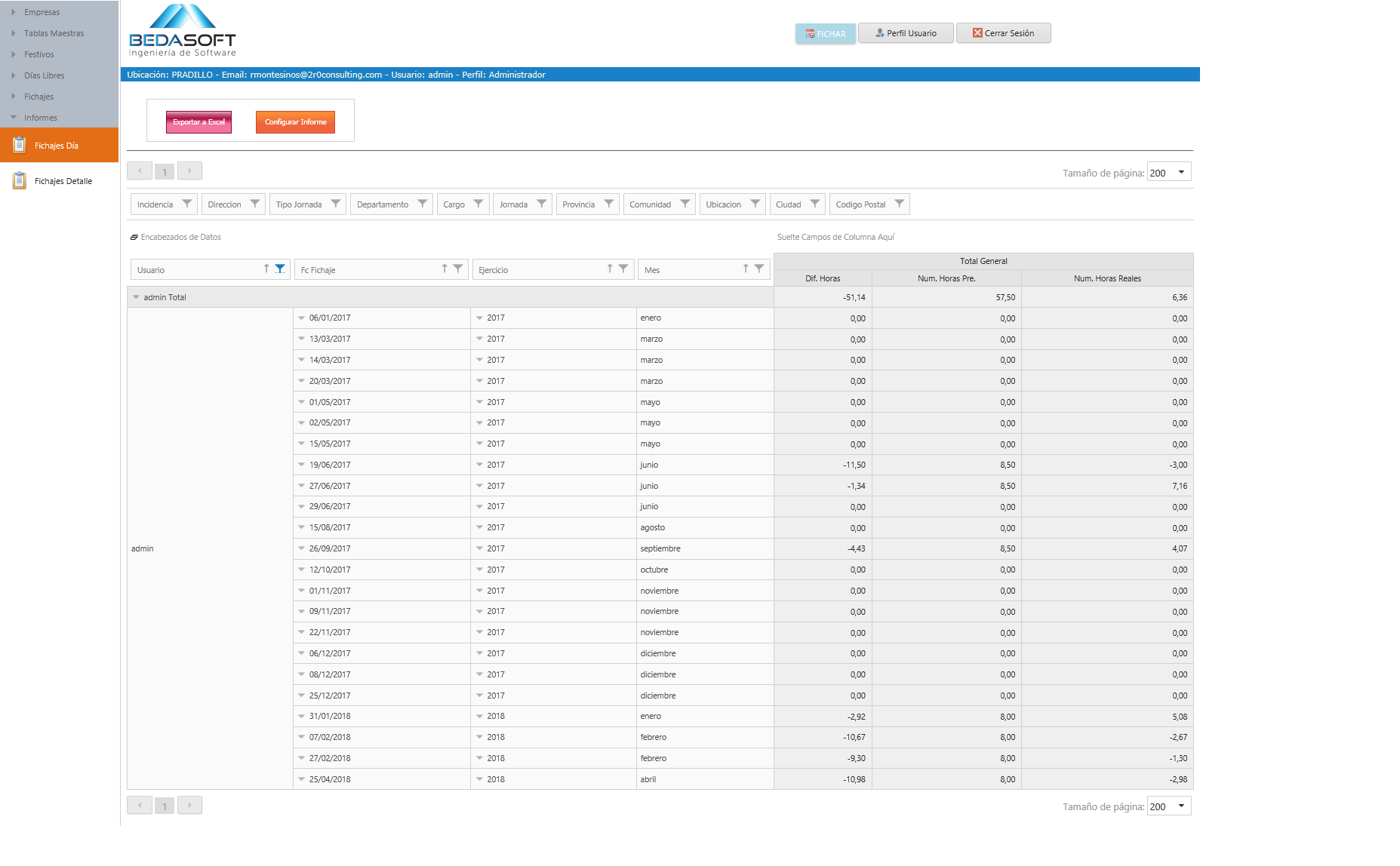
Task: Click sort arrow on Ejercicio field
Action: click(610, 269)
